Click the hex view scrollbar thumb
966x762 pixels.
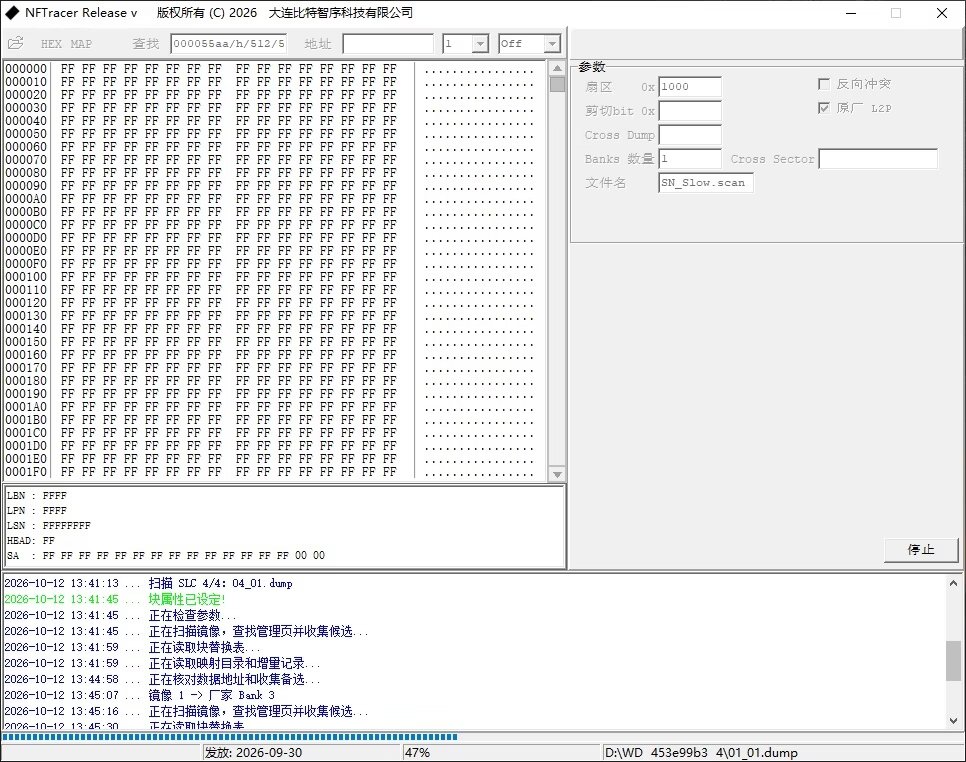tap(557, 84)
